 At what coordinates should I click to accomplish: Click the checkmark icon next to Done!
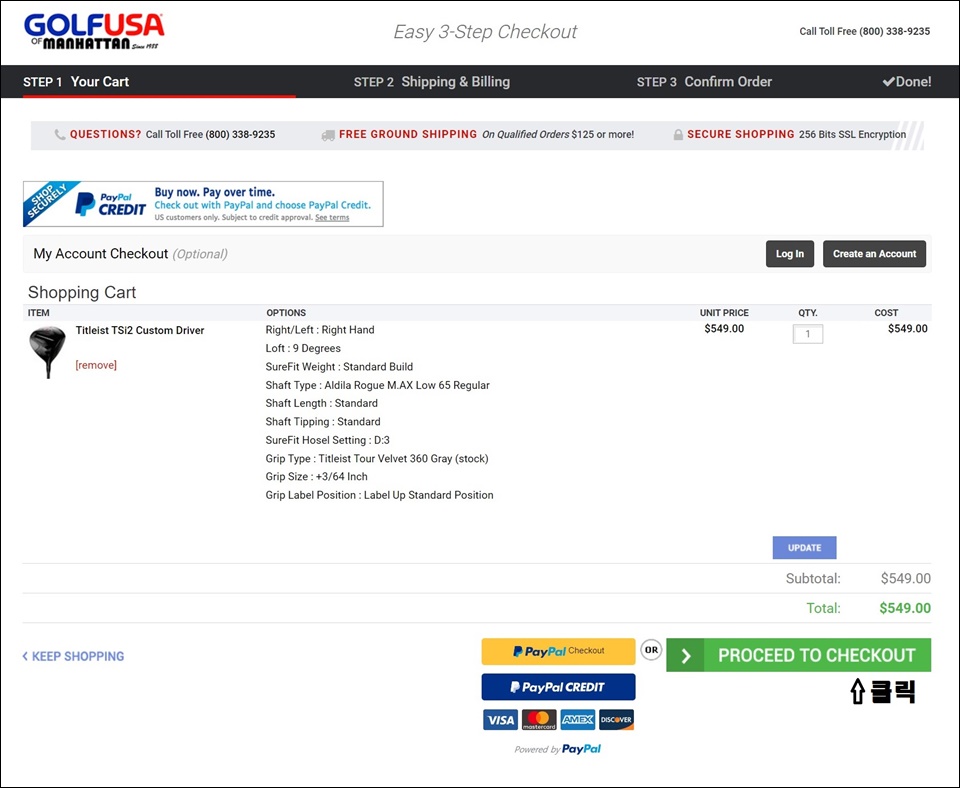[888, 82]
